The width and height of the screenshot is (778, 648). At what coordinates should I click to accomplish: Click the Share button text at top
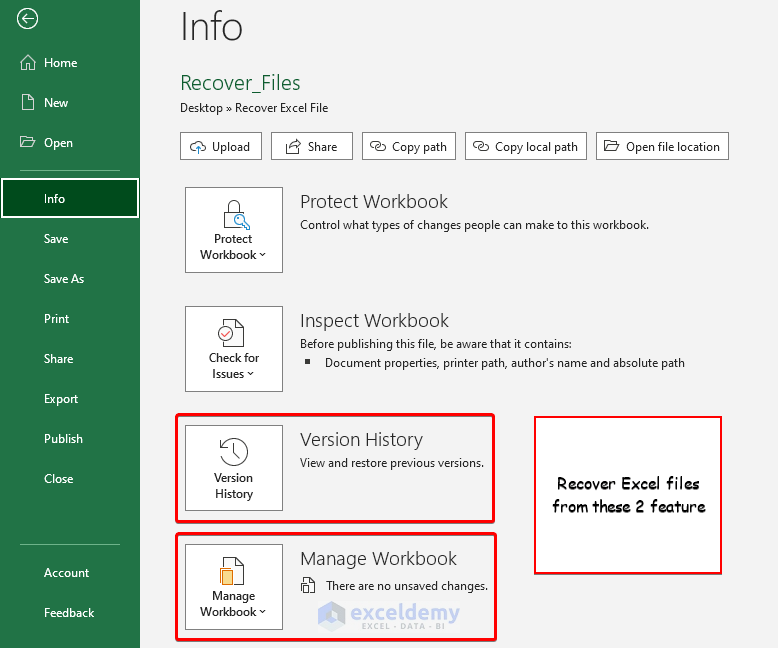click(322, 146)
